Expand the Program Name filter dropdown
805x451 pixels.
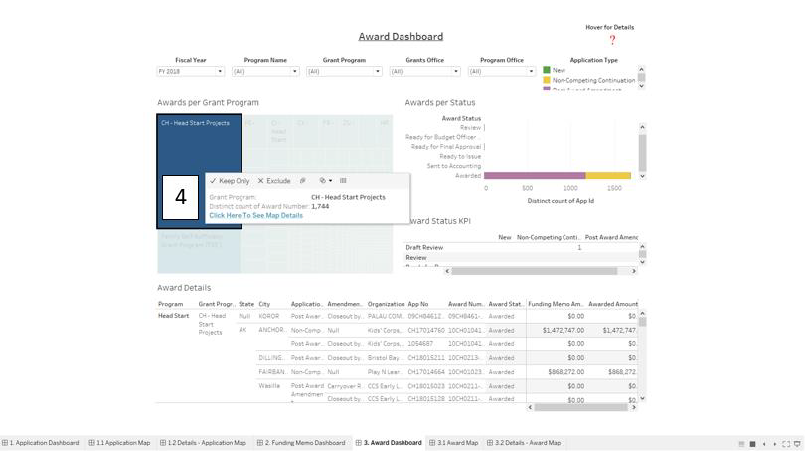tap(265, 72)
